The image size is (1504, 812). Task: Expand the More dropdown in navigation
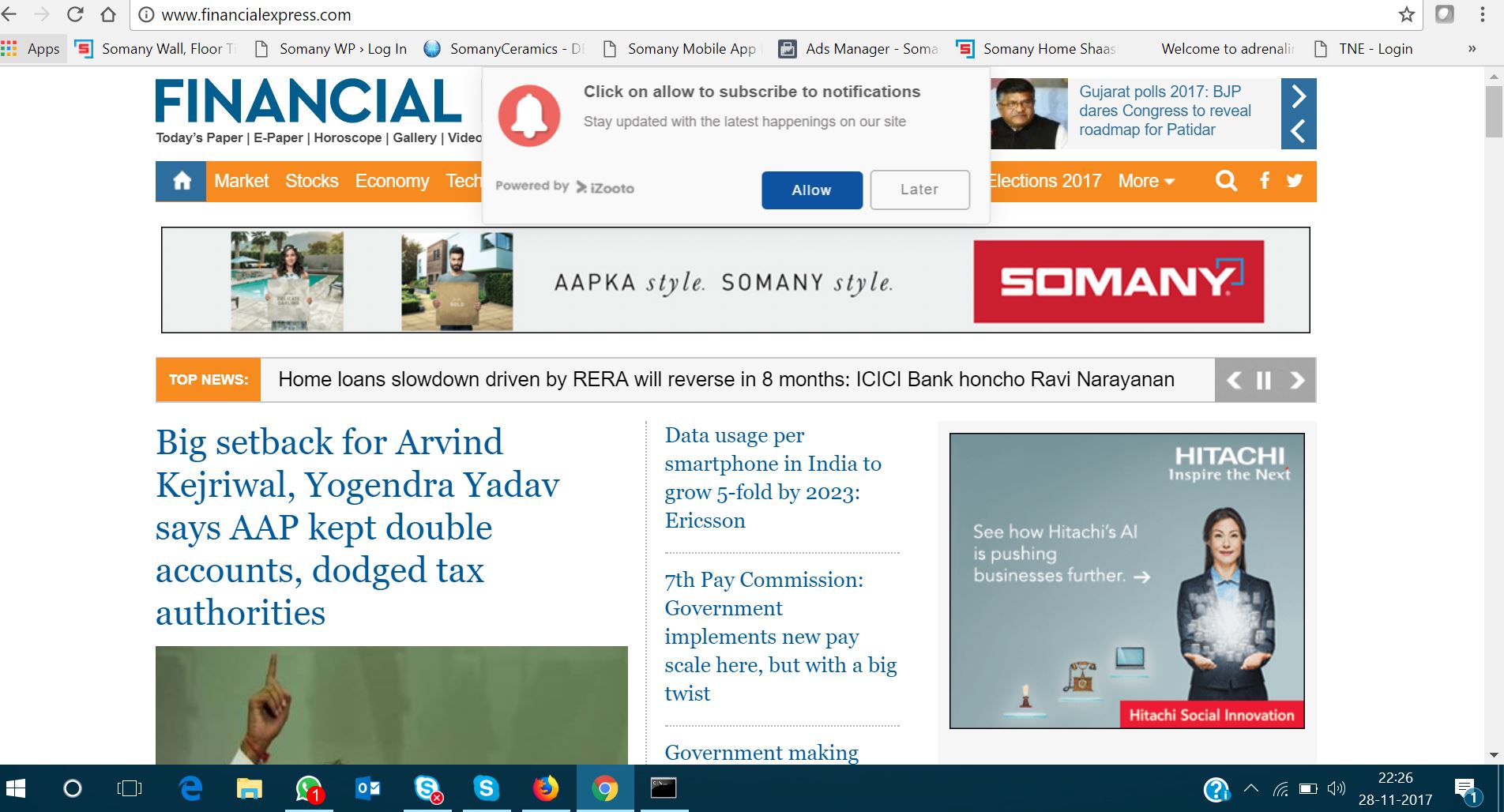(1146, 181)
